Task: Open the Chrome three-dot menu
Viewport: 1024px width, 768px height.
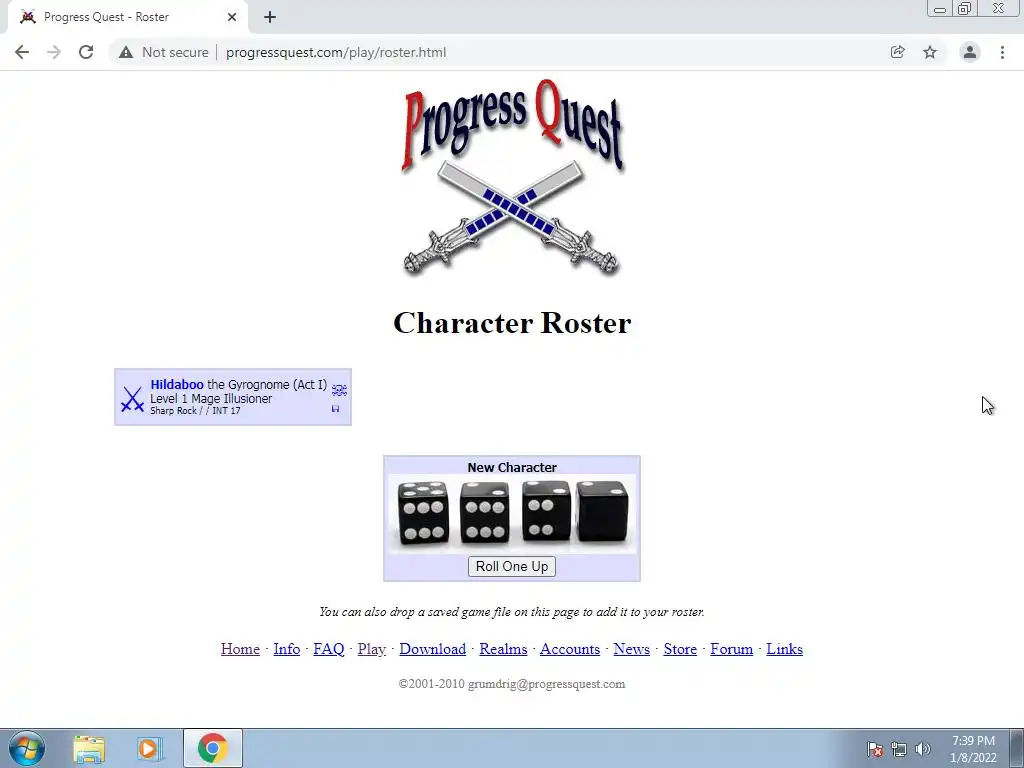Action: [1002, 52]
